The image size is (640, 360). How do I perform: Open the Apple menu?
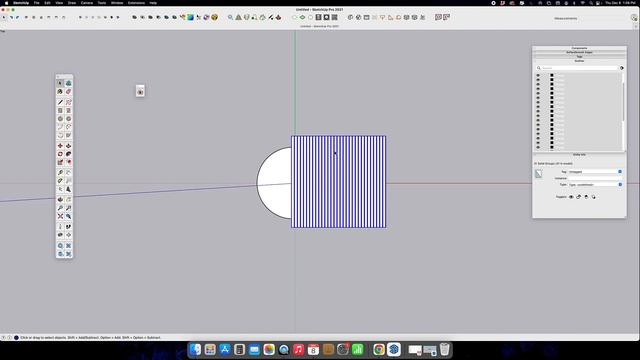point(6,3)
